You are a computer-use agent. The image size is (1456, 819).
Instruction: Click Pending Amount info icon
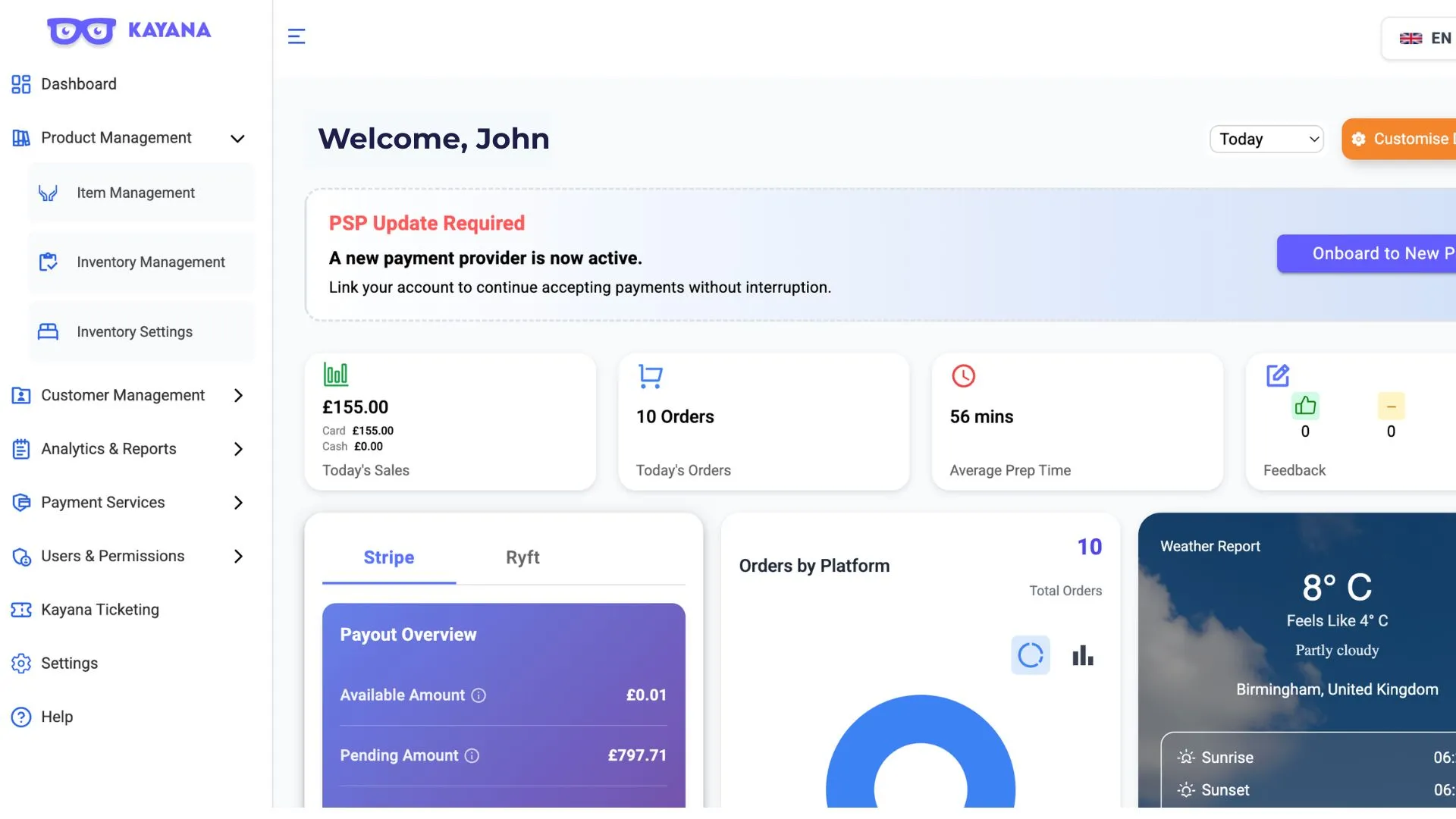point(472,756)
